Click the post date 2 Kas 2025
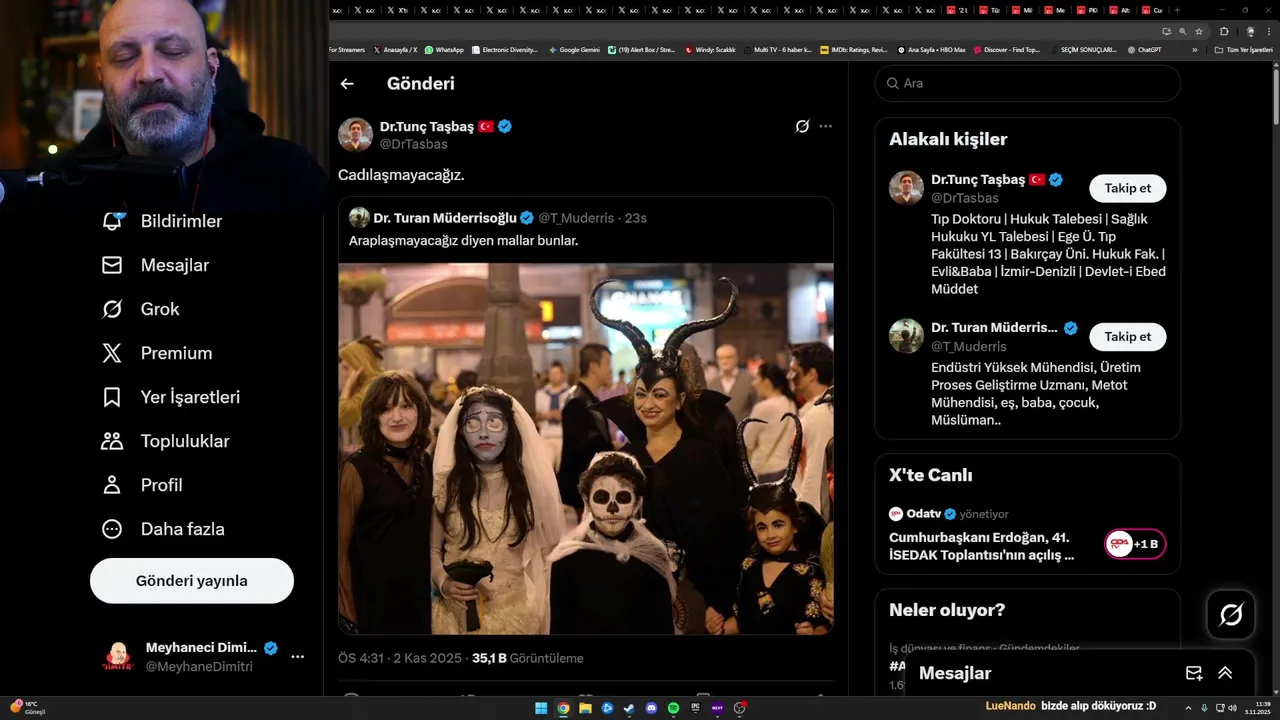 click(x=426, y=658)
